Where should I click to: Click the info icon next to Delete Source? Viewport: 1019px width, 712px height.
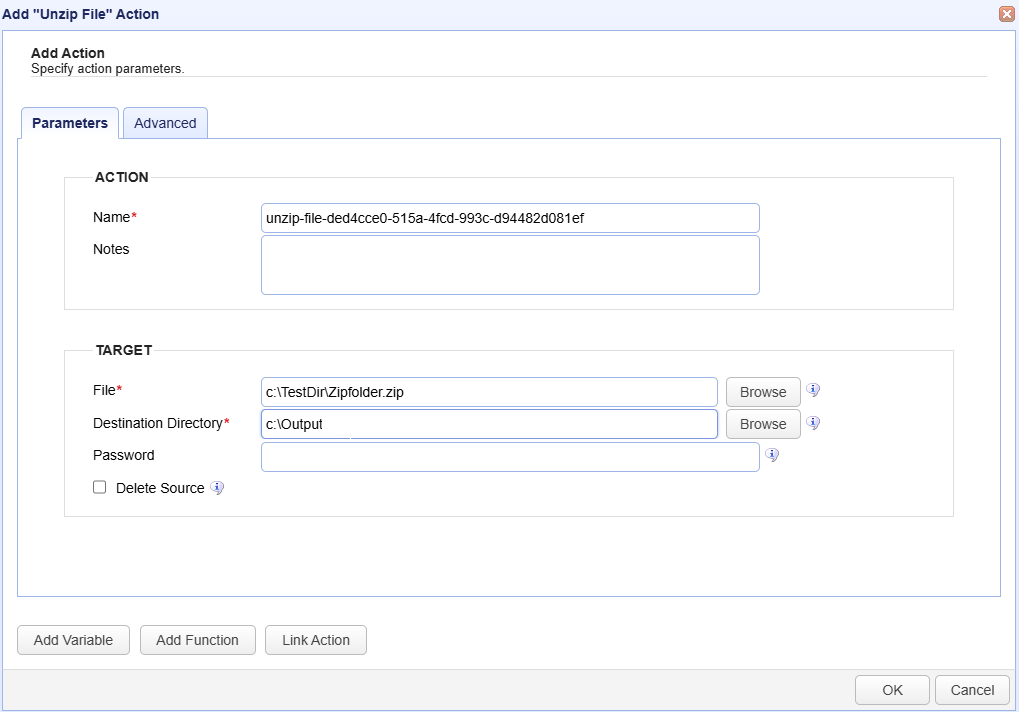click(x=217, y=488)
